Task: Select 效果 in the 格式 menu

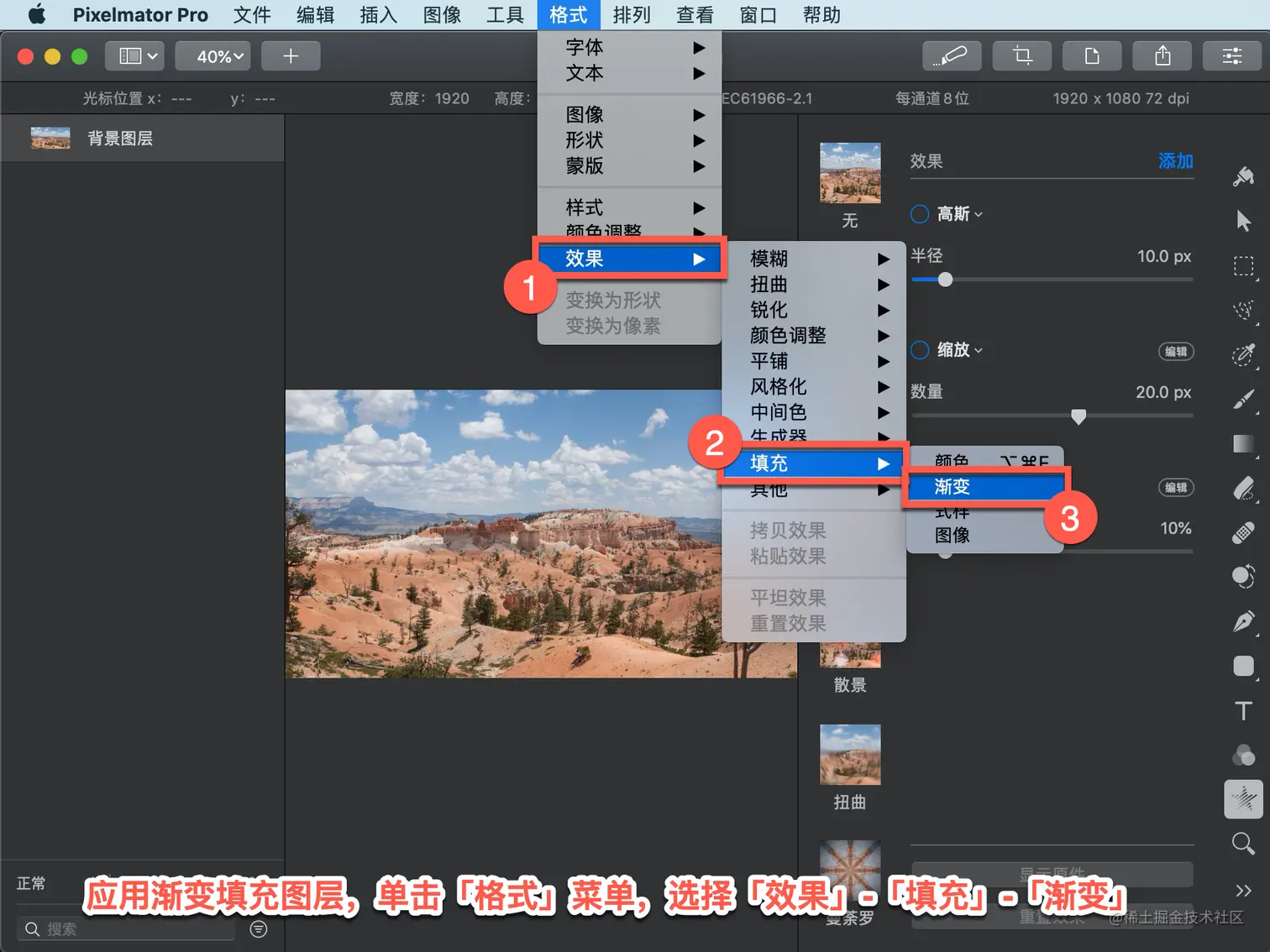Action: point(629,259)
